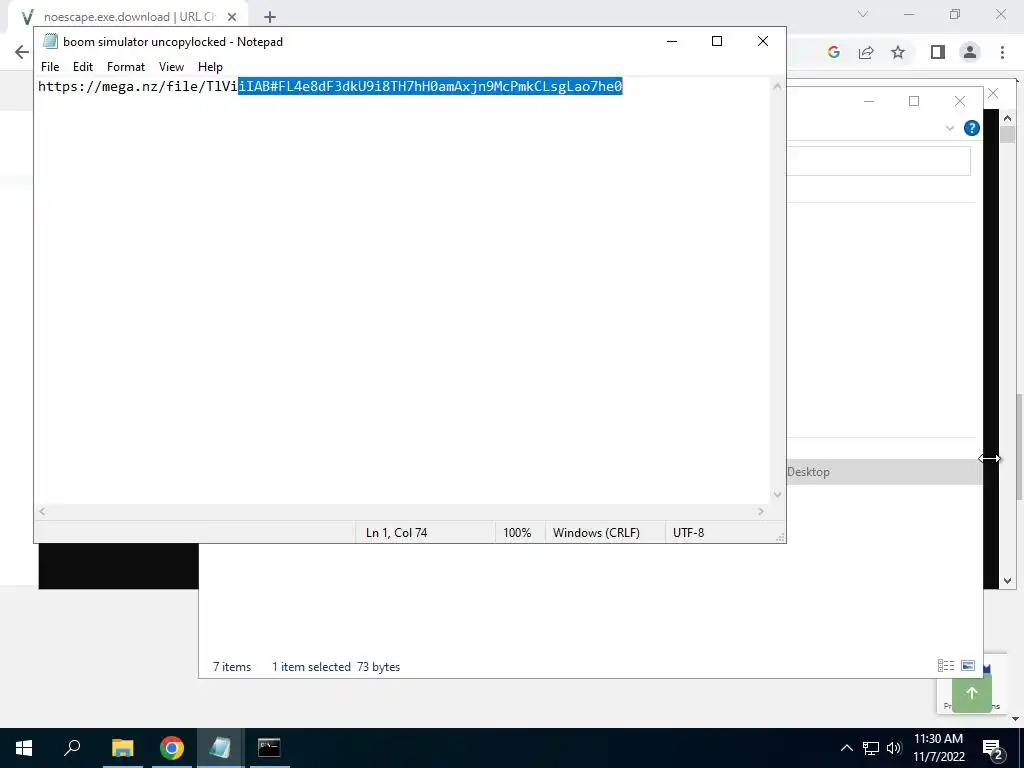Viewport: 1024px width, 768px height.
Task: Maximize the File Explorer window
Action: [914, 101]
